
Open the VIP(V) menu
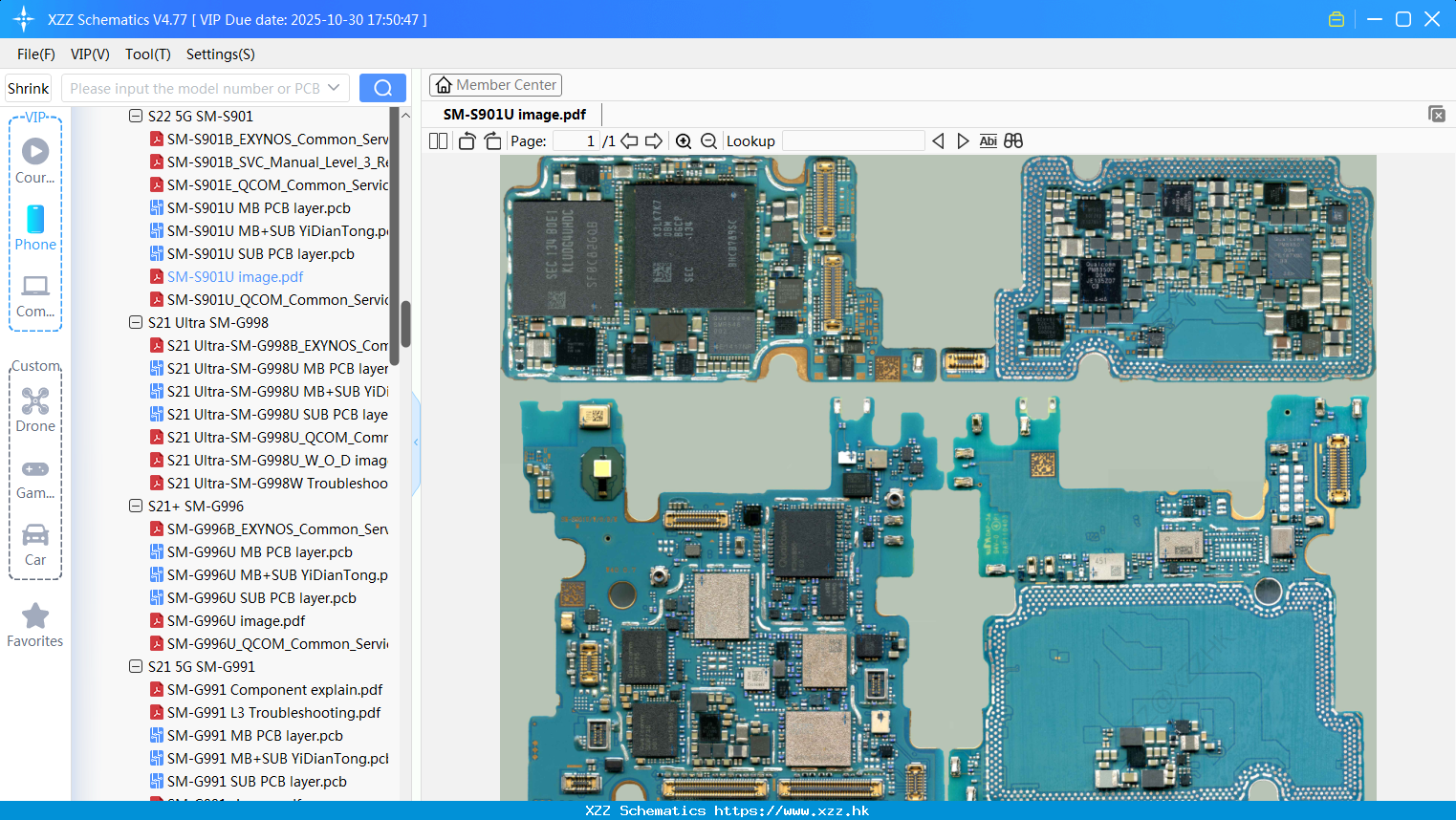(x=90, y=54)
